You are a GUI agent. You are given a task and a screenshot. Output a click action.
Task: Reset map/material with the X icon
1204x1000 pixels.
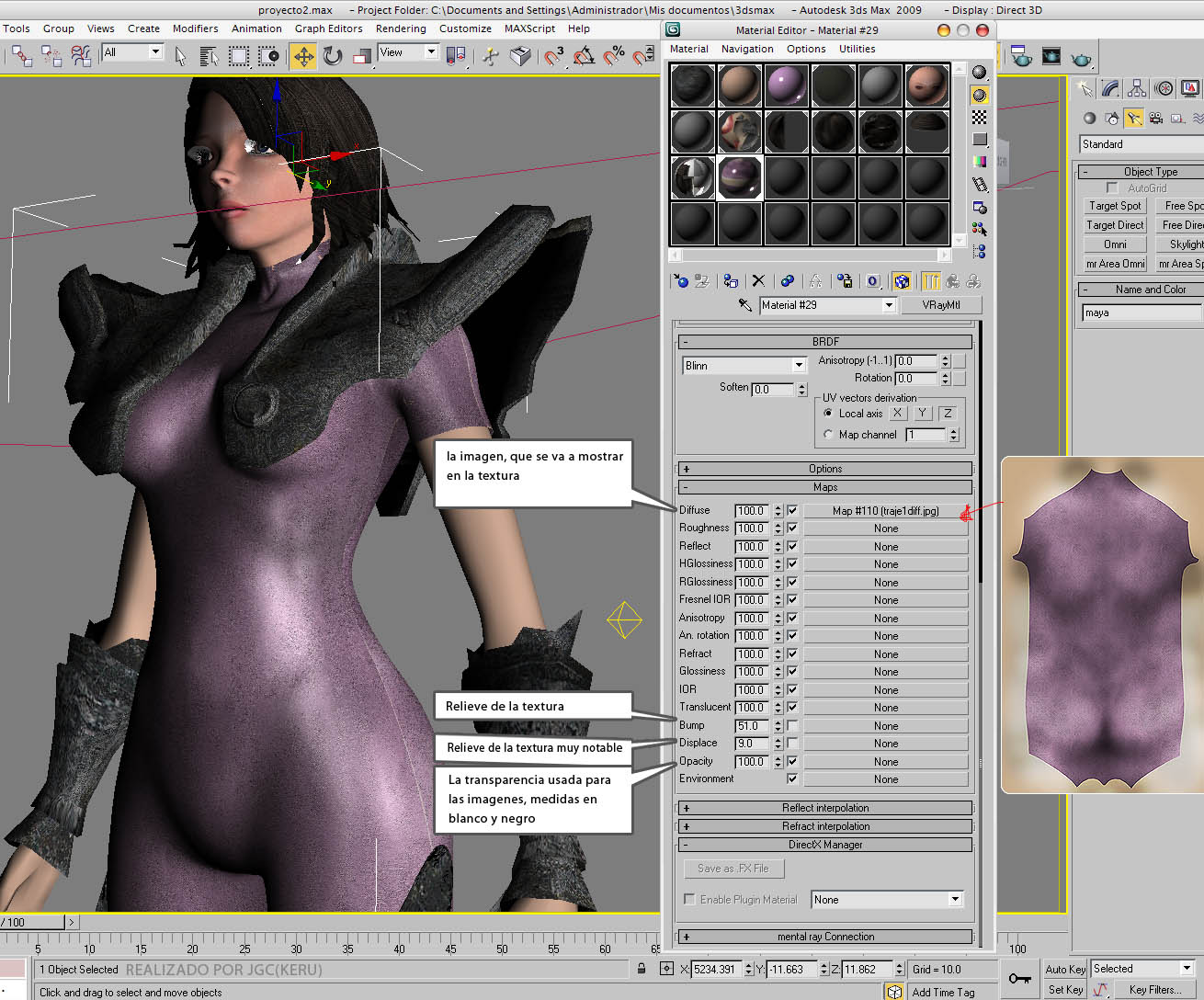(x=758, y=281)
